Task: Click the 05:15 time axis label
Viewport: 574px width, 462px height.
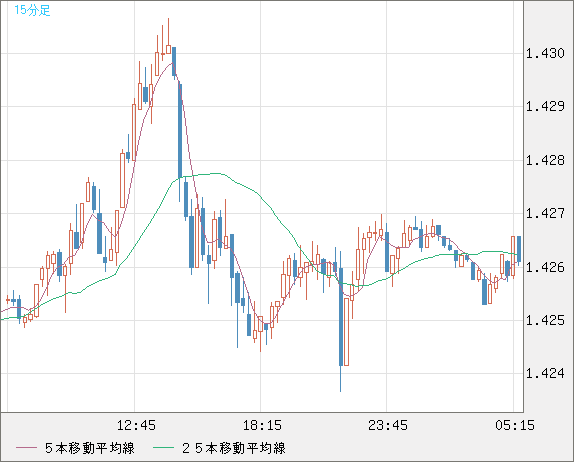Action: click(x=515, y=425)
